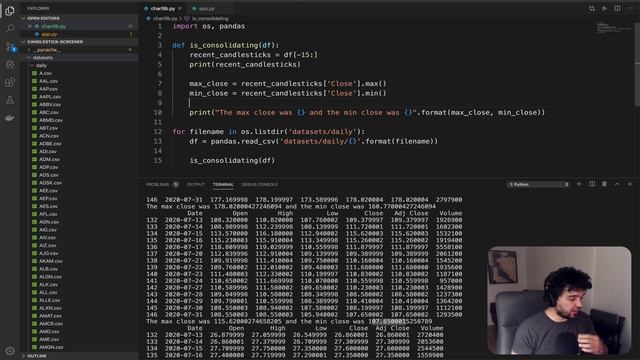Collapse the datasets folder
The width and height of the screenshot is (640, 360).
tap(42, 58)
